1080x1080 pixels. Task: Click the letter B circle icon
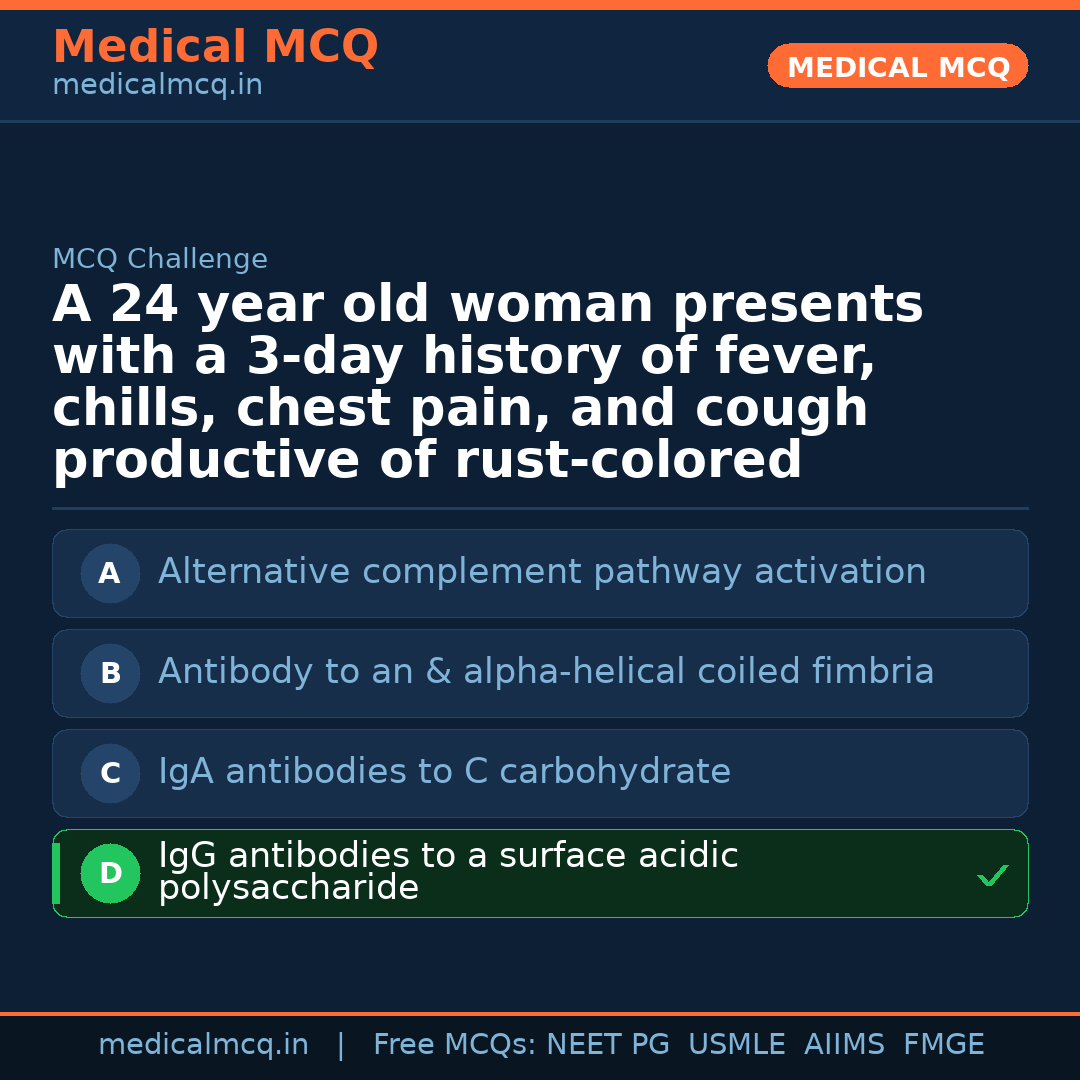pyautogui.click(x=110, y=674)
